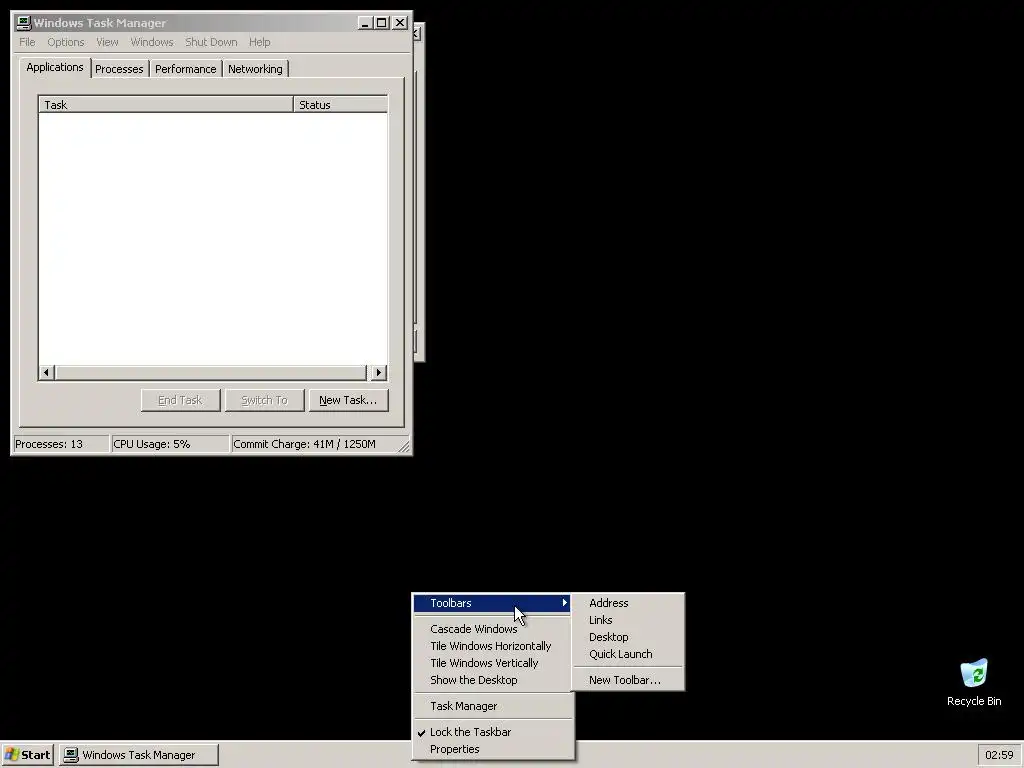Choose New Toolbar... from submenu

pos(628,680)
